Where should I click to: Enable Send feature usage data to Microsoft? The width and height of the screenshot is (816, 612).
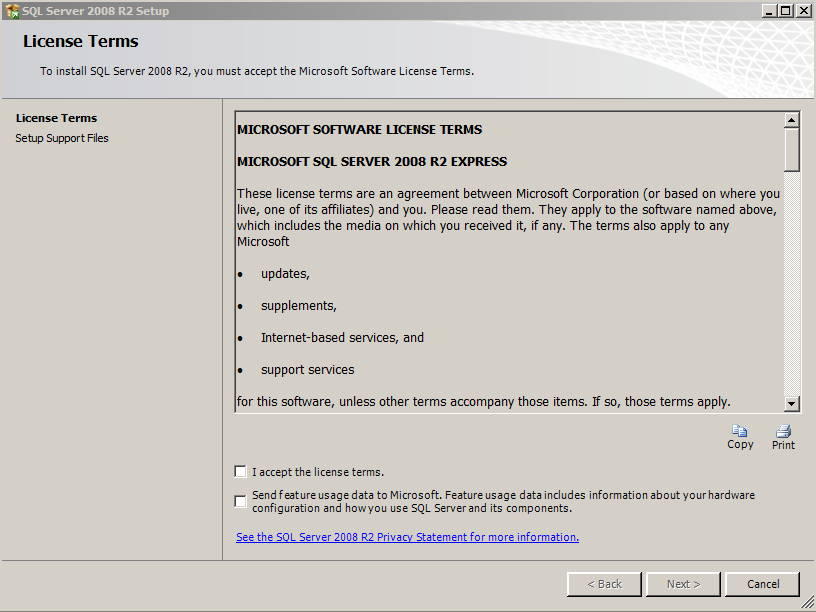pos(240,501)
